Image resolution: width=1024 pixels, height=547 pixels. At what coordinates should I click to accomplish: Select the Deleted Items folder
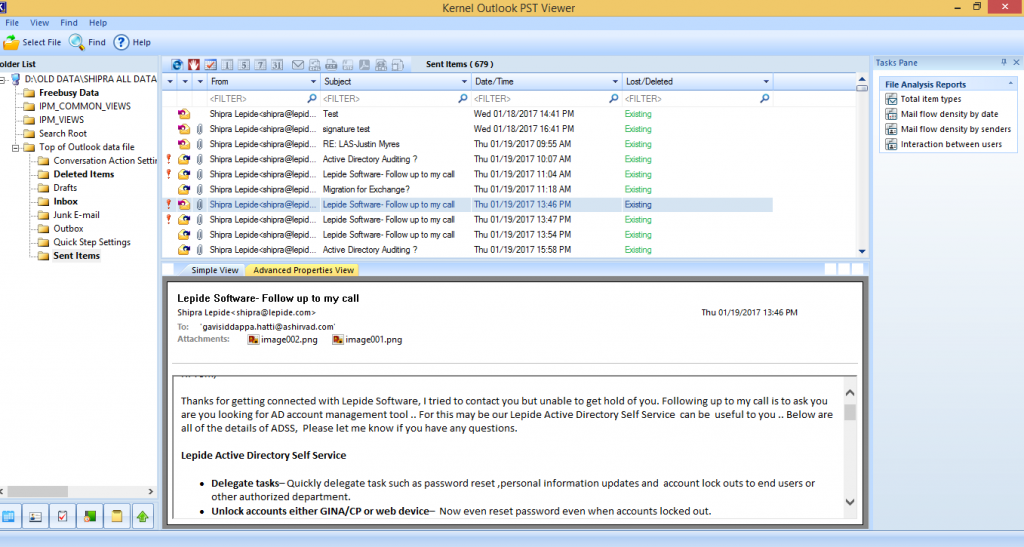[x=84, y=174]
